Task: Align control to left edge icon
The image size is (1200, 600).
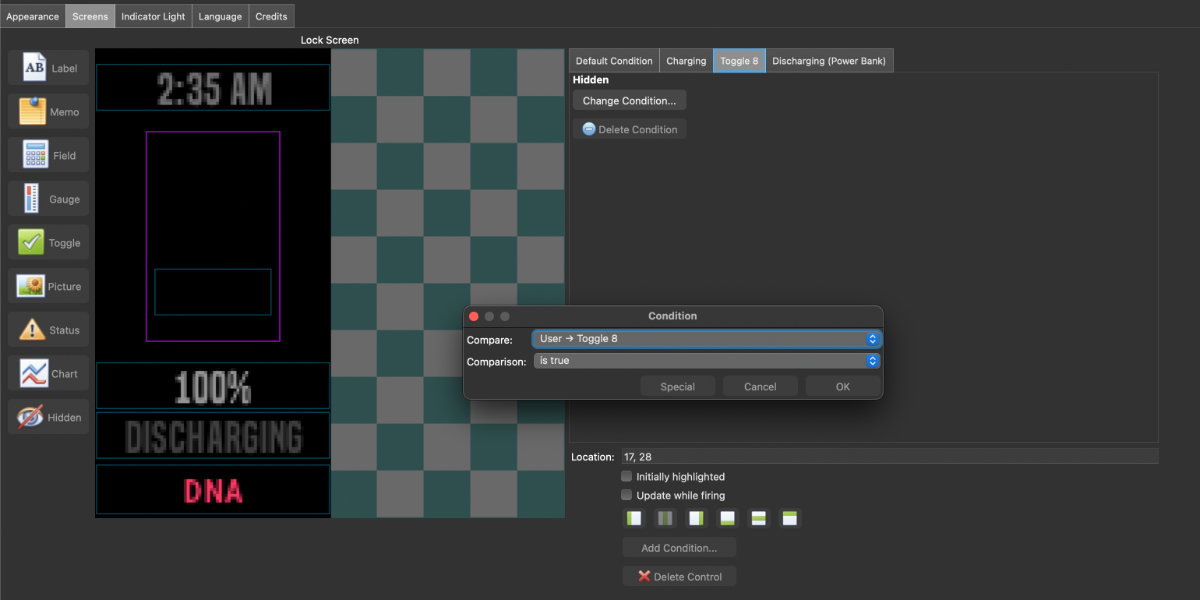Action: click(x=634, y=518)
